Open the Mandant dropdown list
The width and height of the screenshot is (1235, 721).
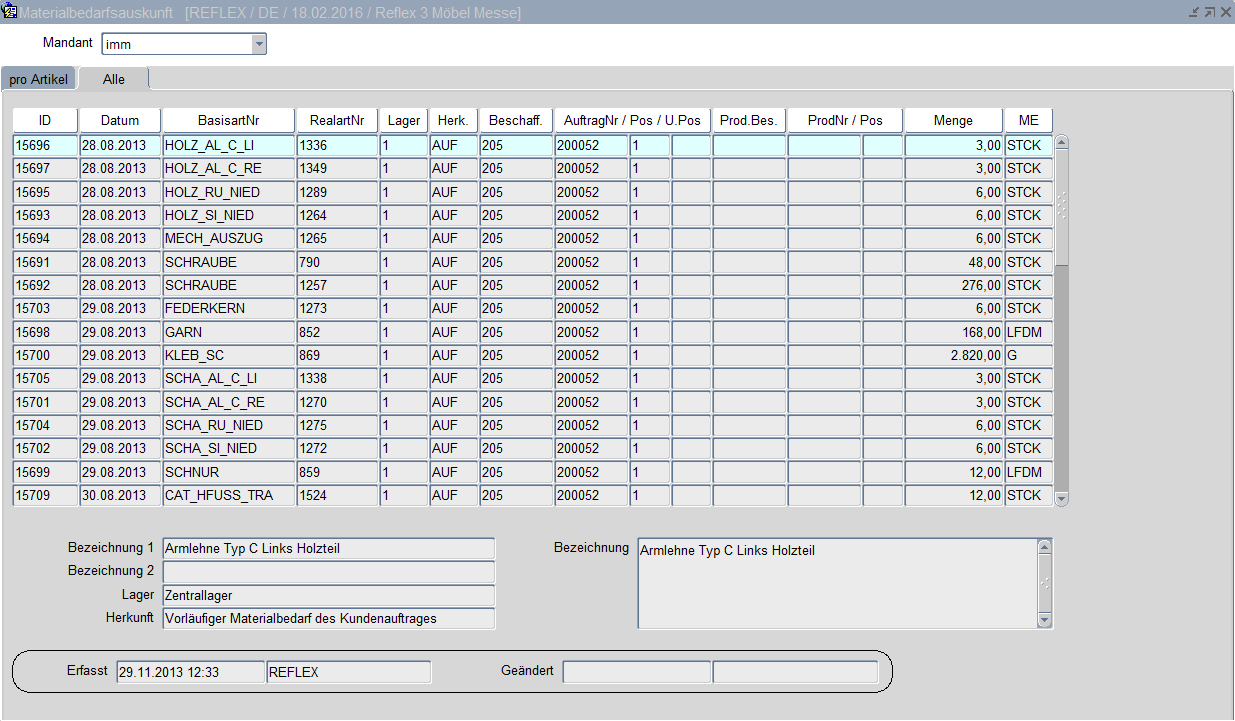(259, 44)
